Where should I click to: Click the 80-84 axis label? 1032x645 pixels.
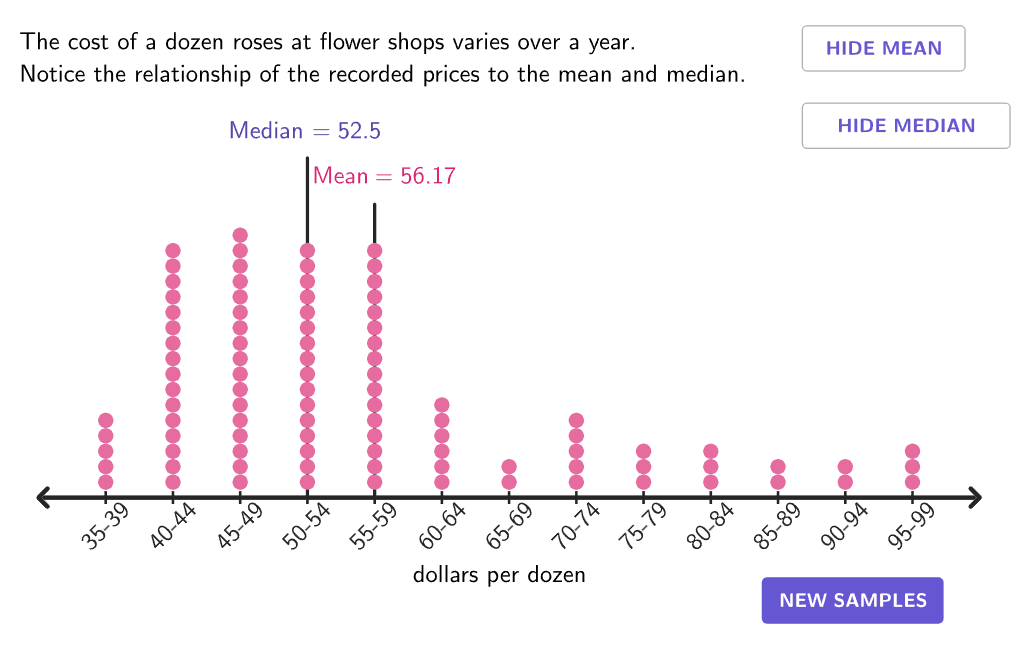pos(710,527)
